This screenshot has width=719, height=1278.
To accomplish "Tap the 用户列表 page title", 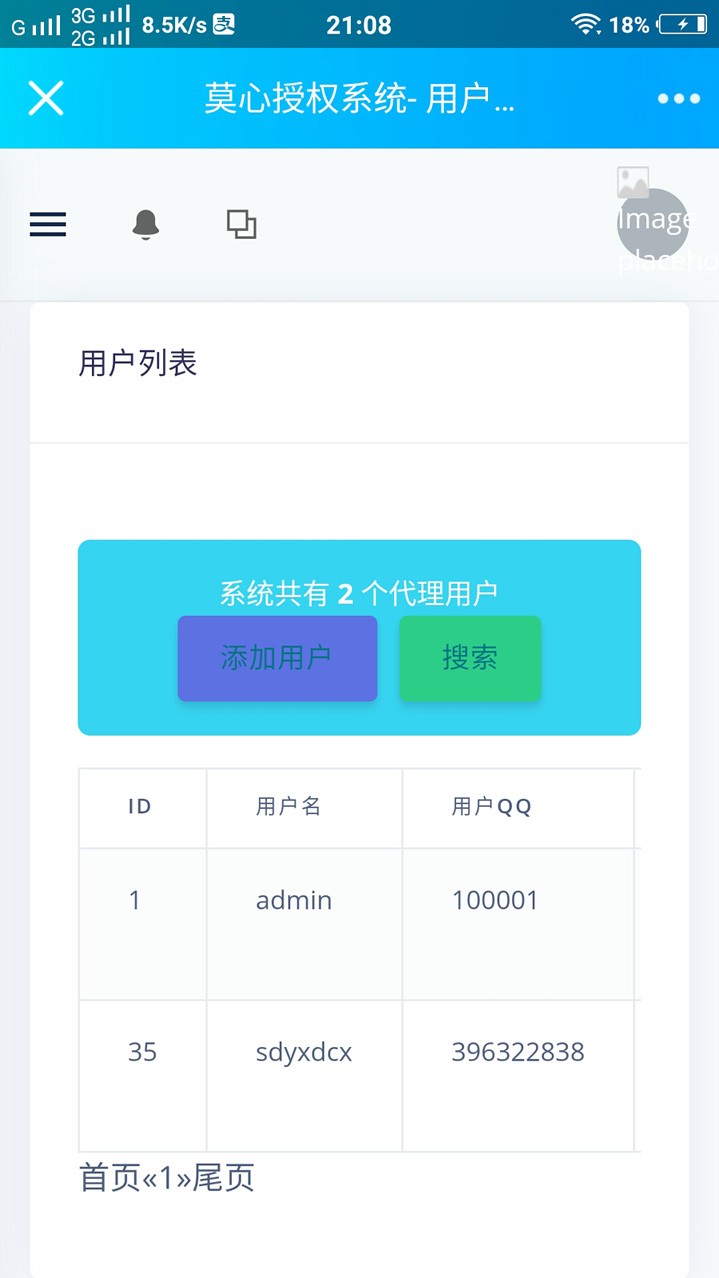I will (x=138, y=364).
